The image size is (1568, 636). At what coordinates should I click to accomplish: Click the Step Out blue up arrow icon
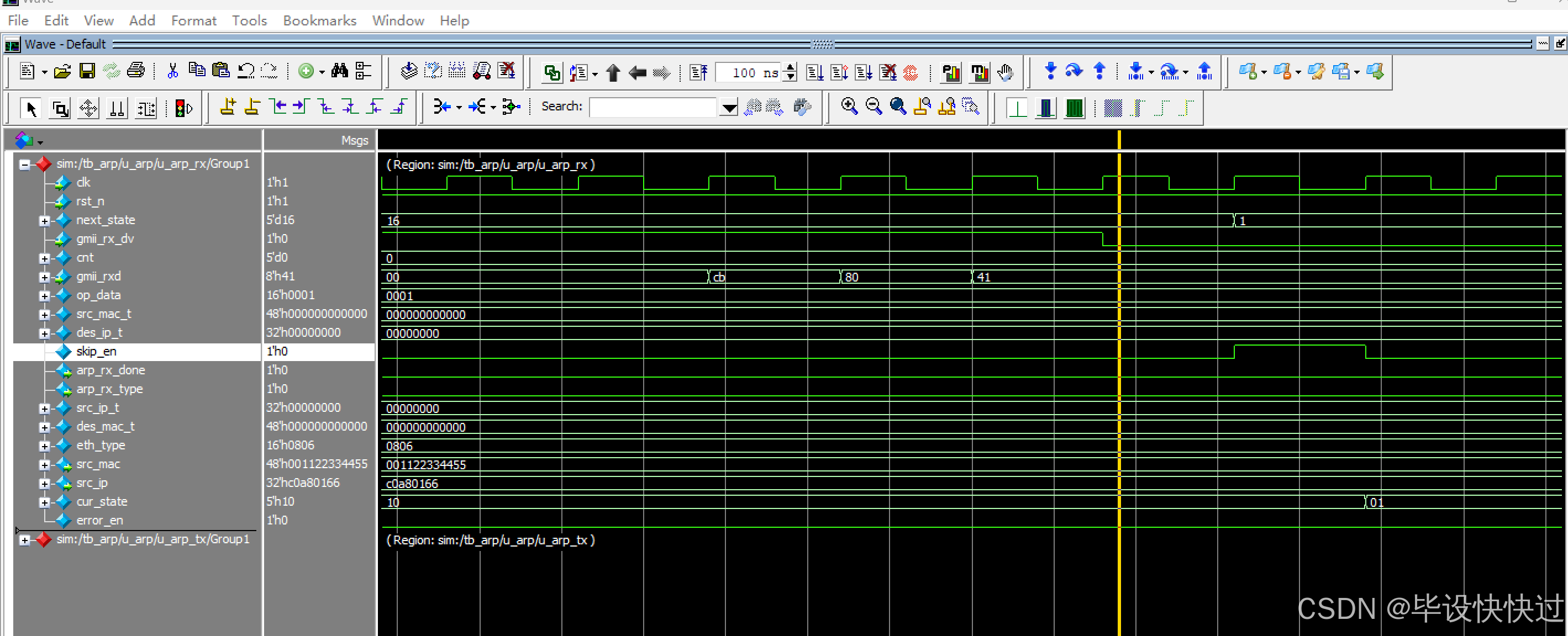1099,71
